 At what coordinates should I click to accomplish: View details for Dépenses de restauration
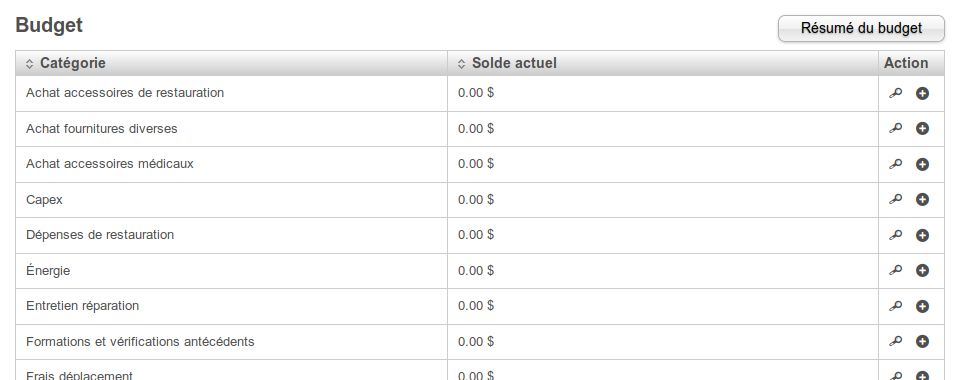pyautogui.click(x=895, y=235)
